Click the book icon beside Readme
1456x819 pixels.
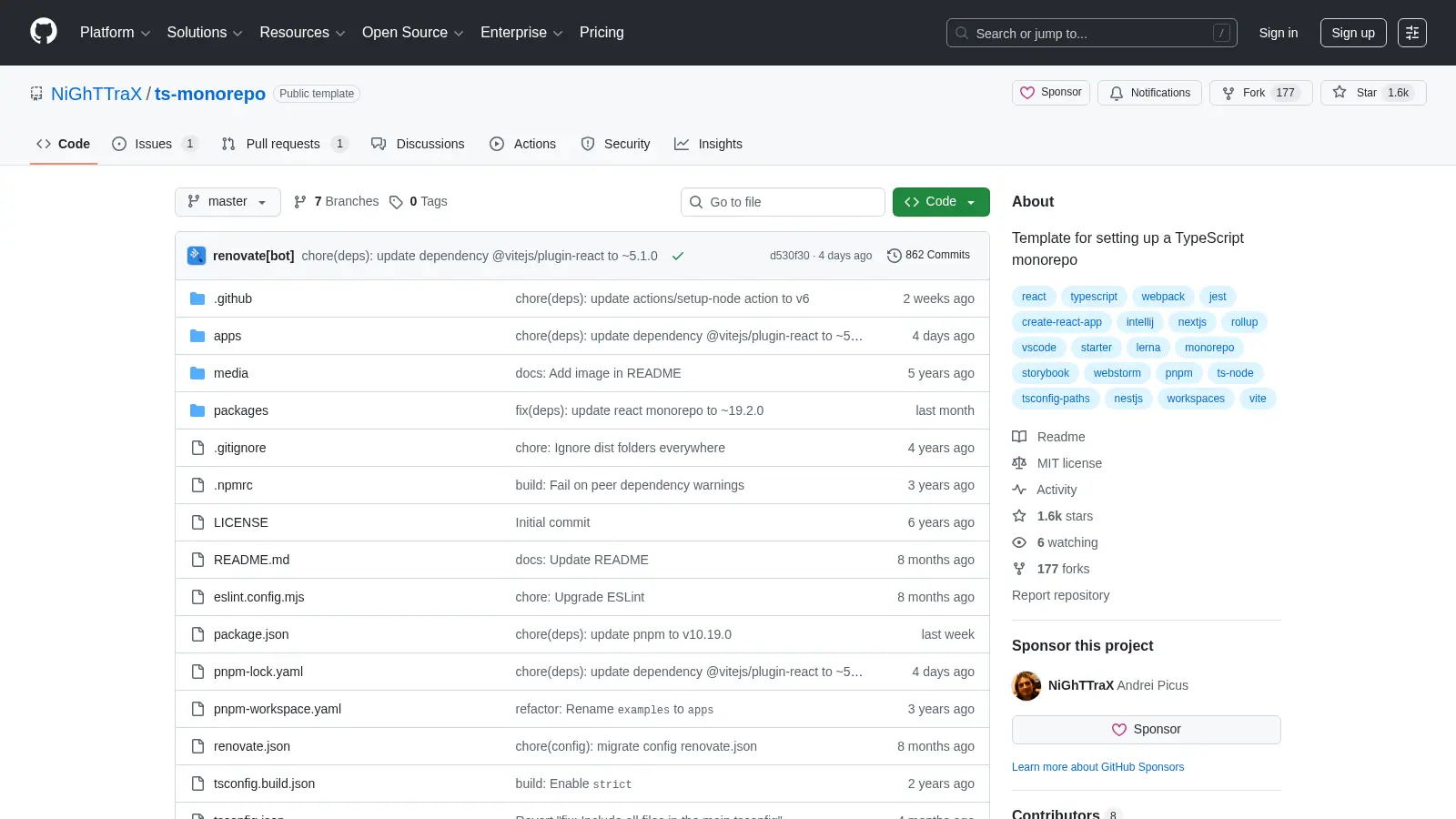(x=1019, y=437)
